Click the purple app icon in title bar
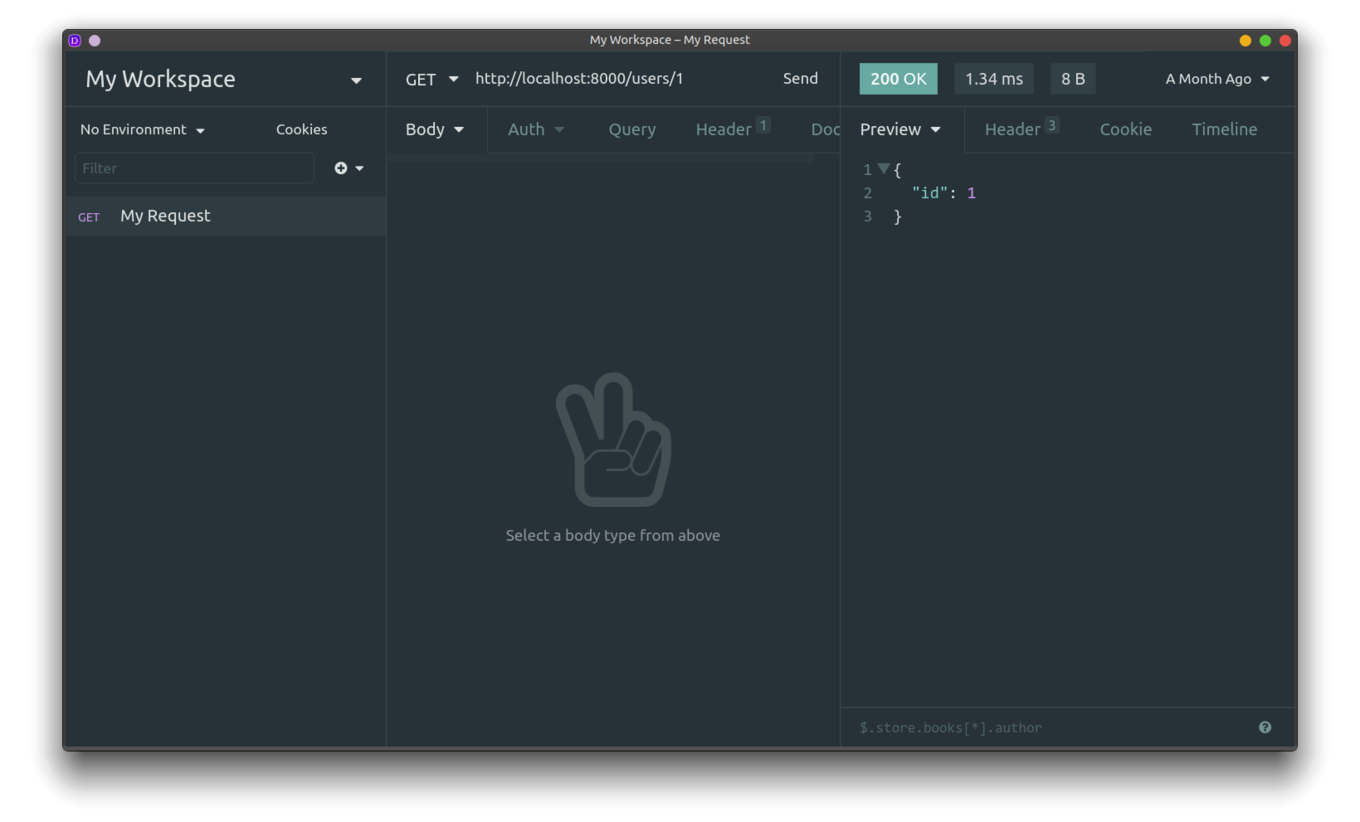Image resolution: width=1360 pixels, height=822 pixels. click(x=75, y=41)
